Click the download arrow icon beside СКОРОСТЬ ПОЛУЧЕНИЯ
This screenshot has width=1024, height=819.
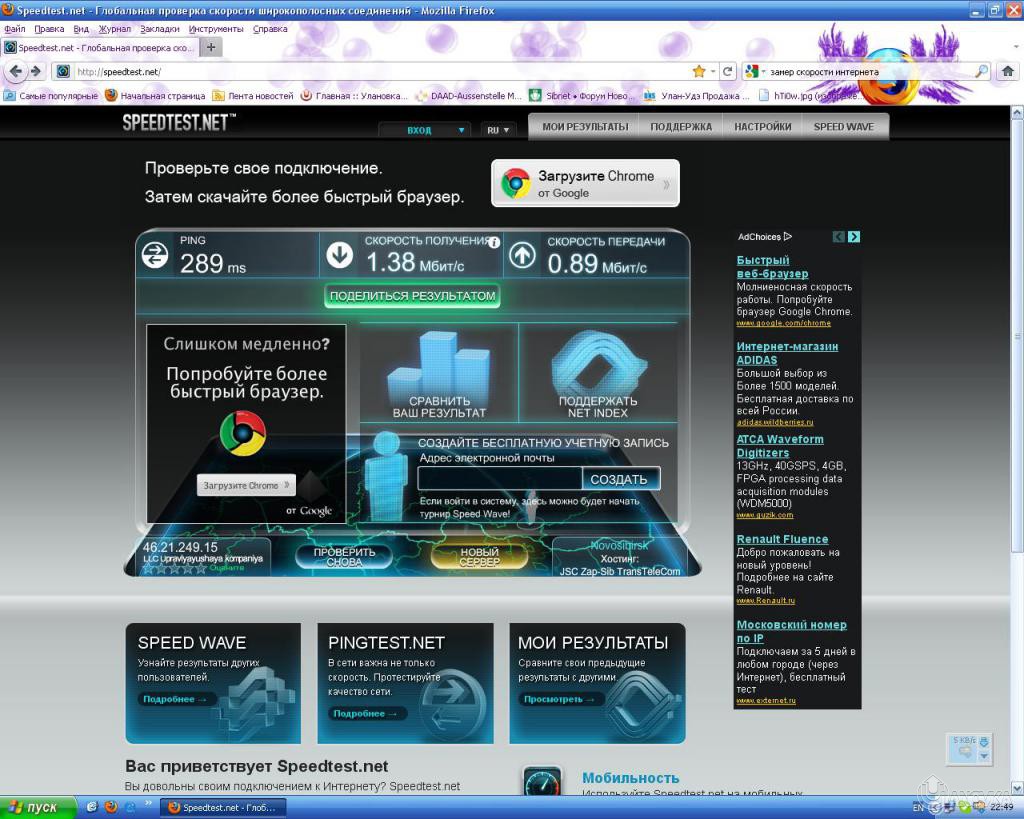[340, 255]
